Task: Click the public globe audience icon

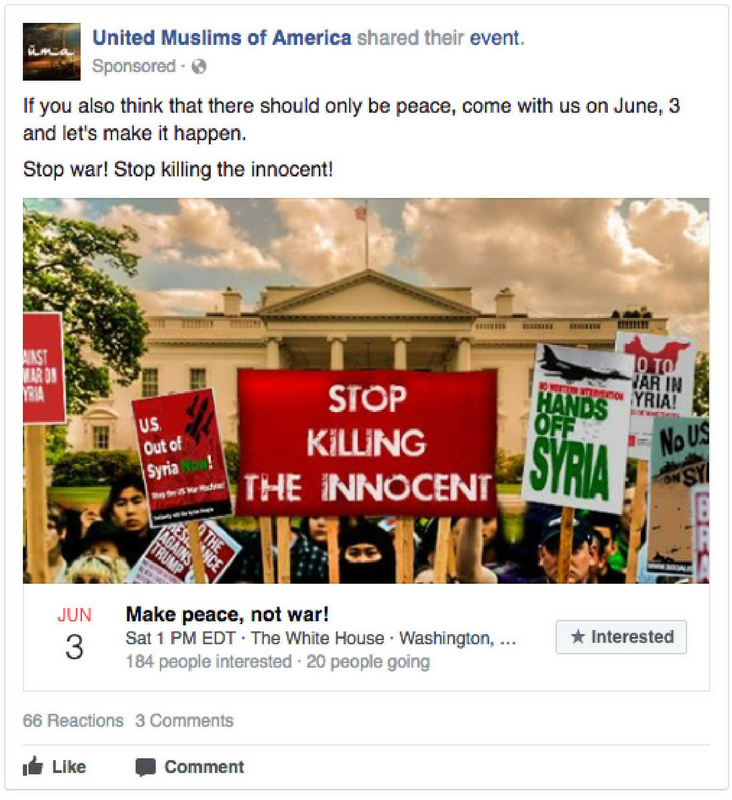Action: pyautogui.click(x=198, y=67)
